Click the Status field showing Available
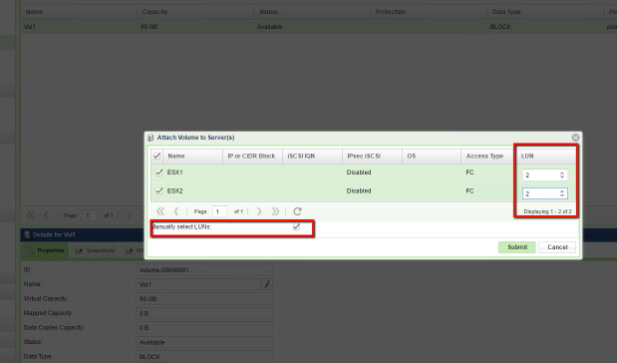 [x=204, y=342]
